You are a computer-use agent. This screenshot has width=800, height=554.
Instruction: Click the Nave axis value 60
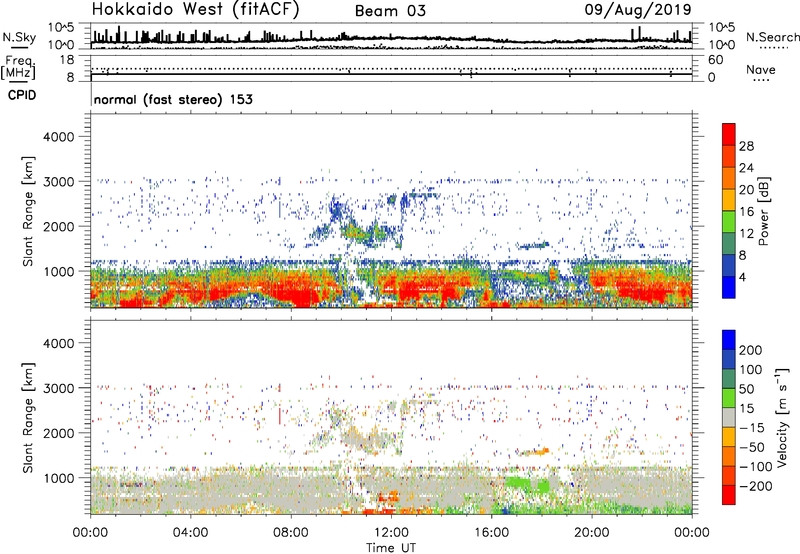715,60
